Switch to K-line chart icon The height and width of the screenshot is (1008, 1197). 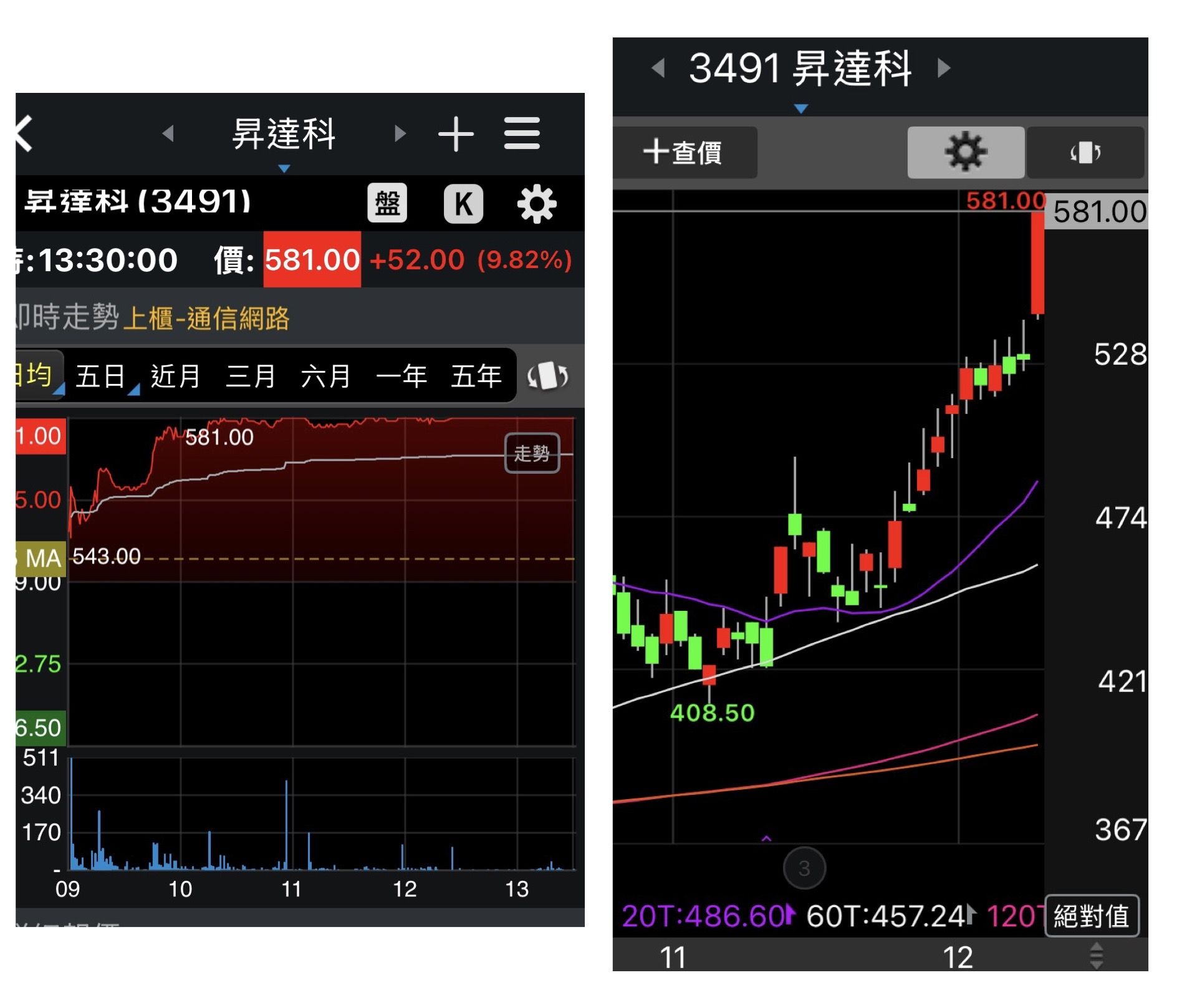click(463, 203)
